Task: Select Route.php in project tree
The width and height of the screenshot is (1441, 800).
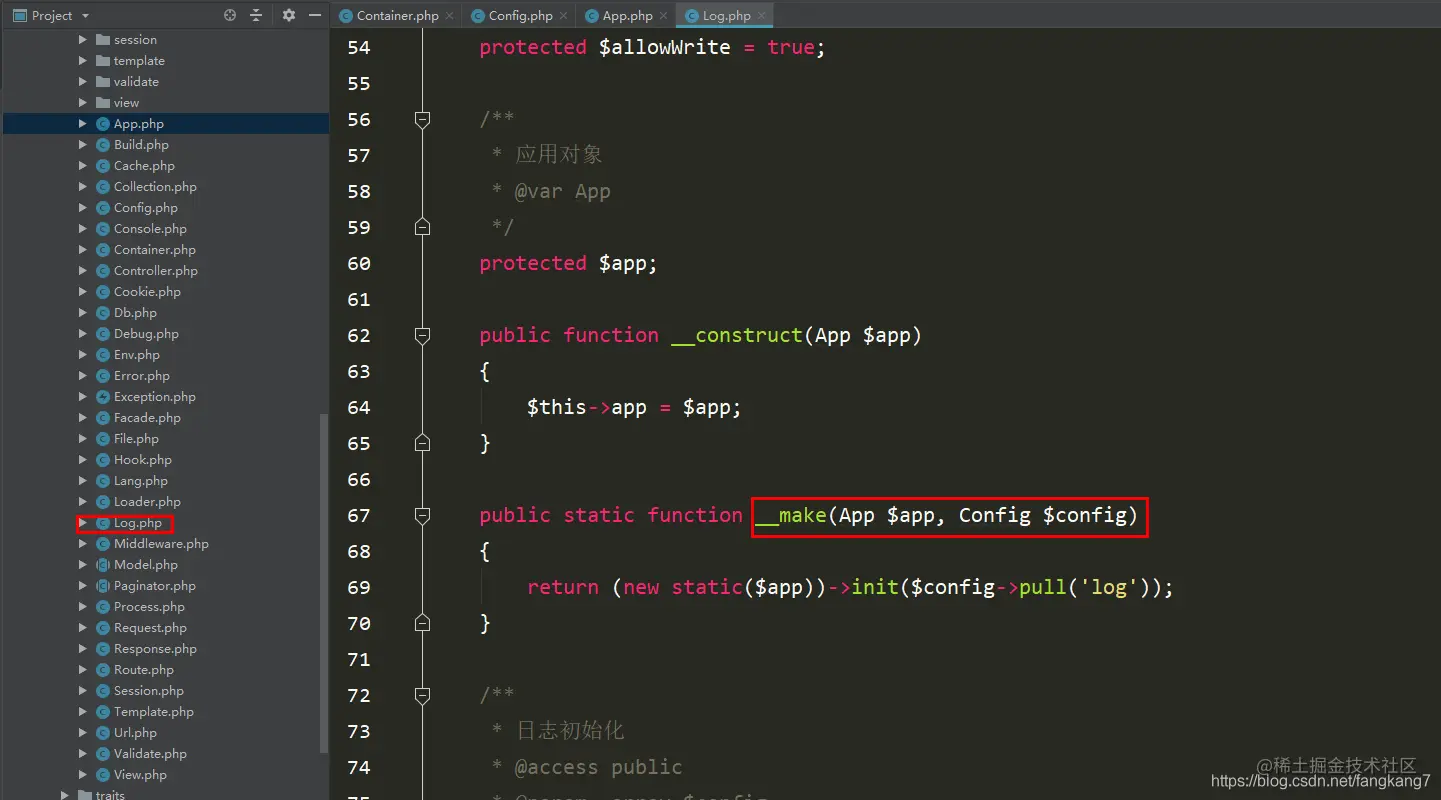Action: pyautogui.click(x=144, y=670)
